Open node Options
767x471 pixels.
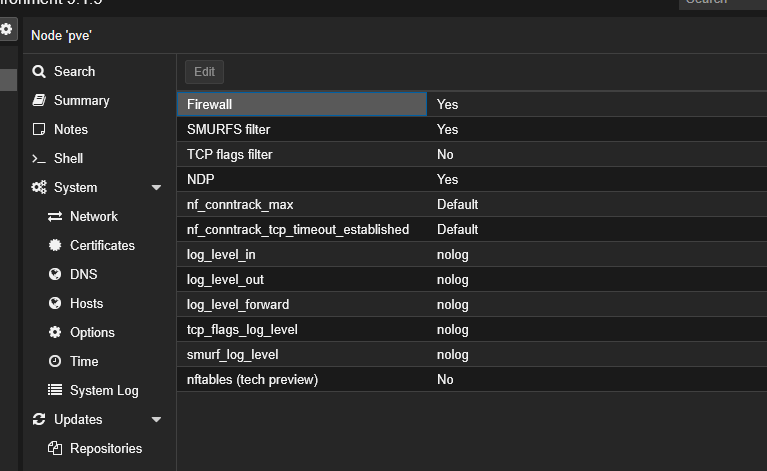[x=92, y=332]
